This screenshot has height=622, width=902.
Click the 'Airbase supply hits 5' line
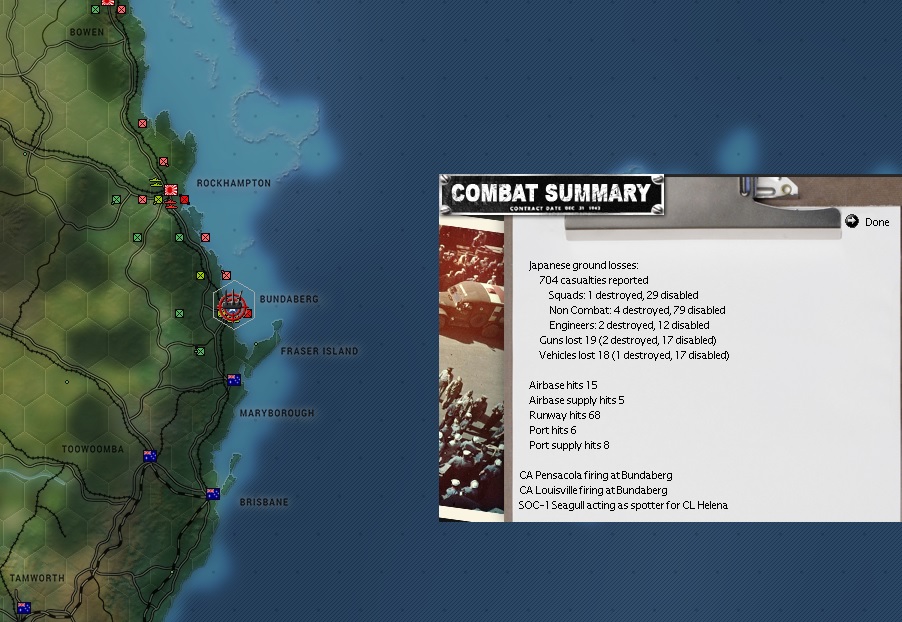576,400
